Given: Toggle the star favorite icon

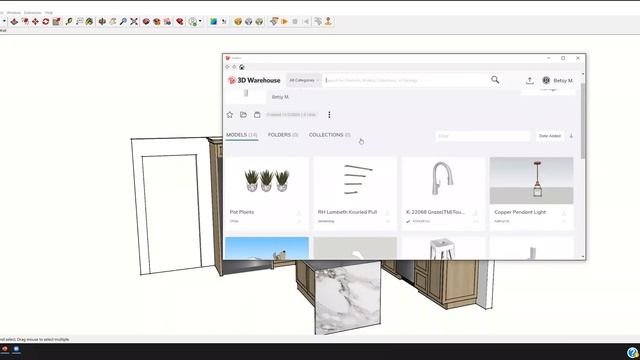Looking at the screenshot, I should click(x=230, y=115).
